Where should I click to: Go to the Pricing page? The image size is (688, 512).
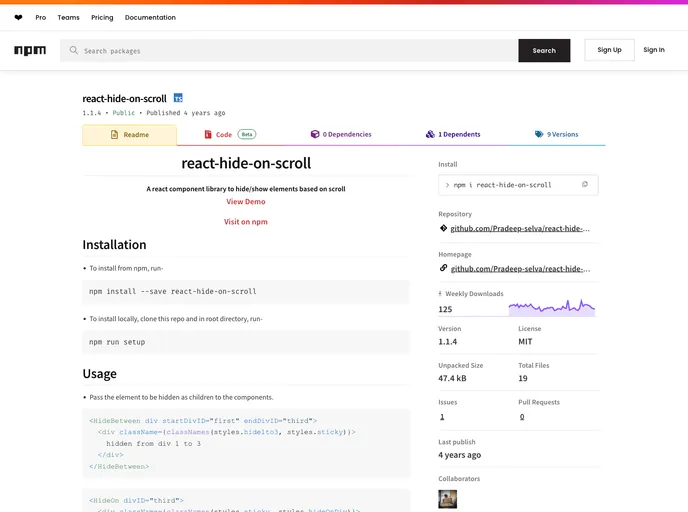(x=102, y=18)
